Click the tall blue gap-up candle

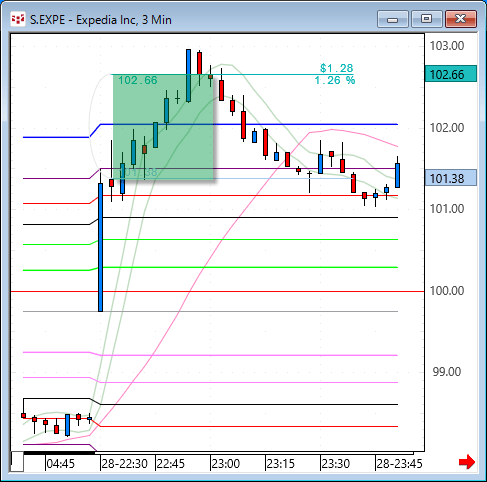(100, 247)
